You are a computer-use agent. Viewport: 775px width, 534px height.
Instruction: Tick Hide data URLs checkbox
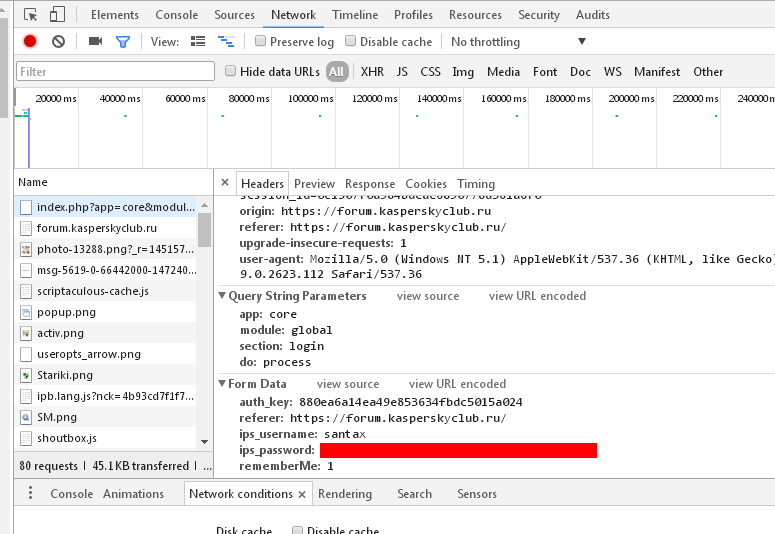[231, 72]
